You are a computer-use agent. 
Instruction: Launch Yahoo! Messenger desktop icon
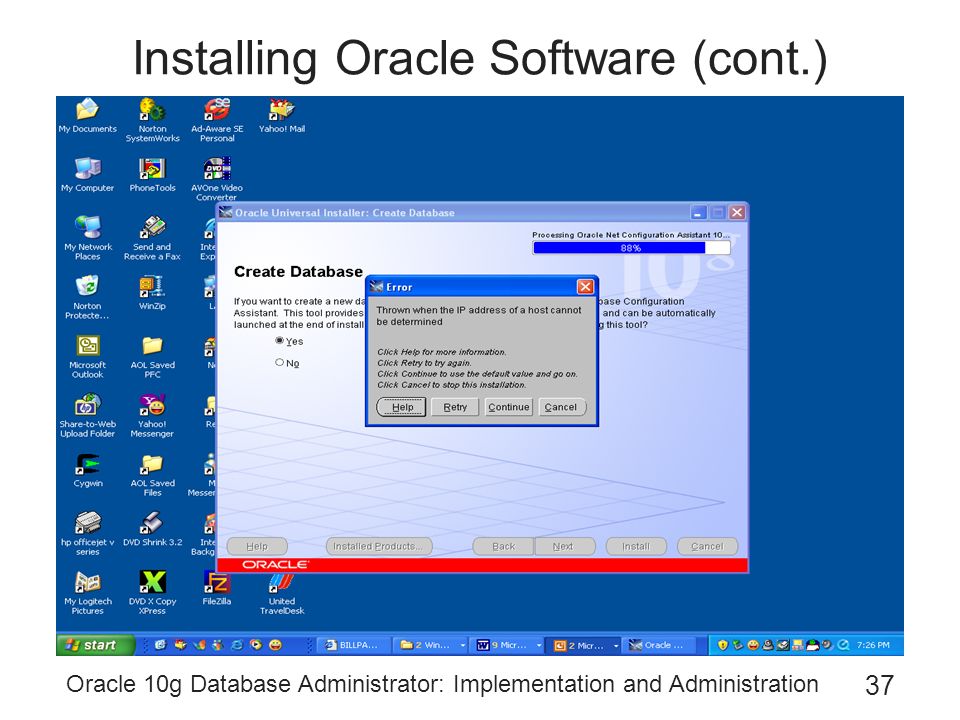(152, 416)
